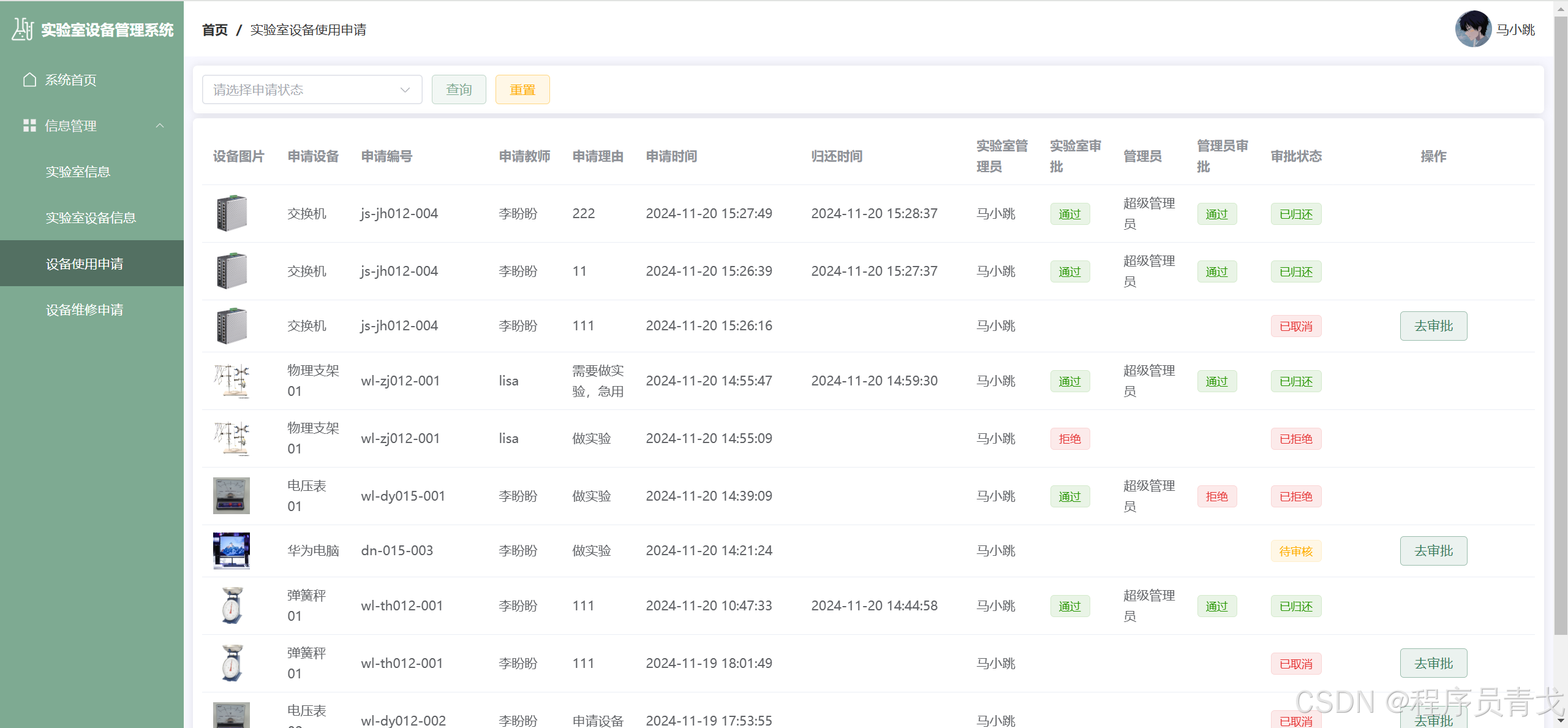Screen dimensions: 1568x728
Task: Click the first 弹簧秤 device image
Action: point(232,605)
